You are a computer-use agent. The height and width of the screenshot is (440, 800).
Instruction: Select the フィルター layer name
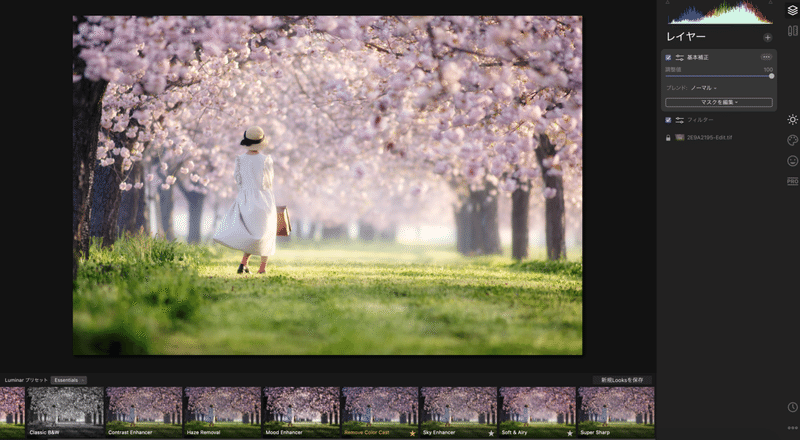click(x=700, y=120)
